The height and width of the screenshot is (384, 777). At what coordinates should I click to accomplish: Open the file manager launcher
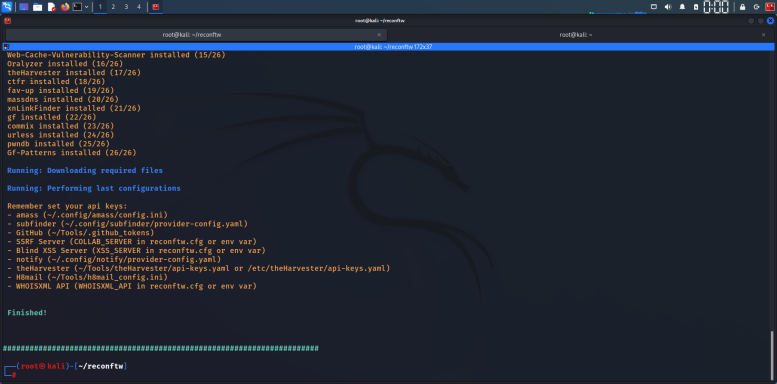pyautogui.click(x=38, y=7)
